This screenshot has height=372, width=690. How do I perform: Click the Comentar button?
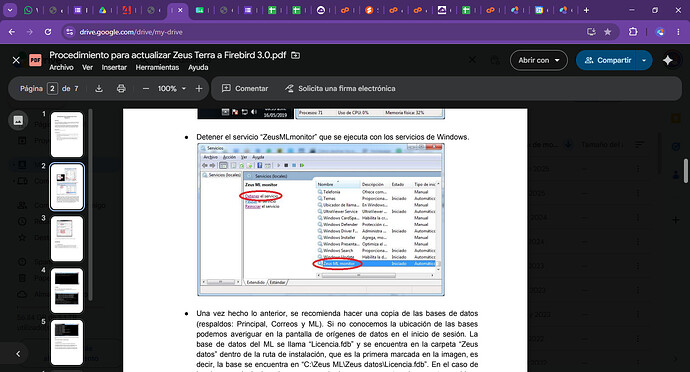pyautogui.click(x=245, y=88)
